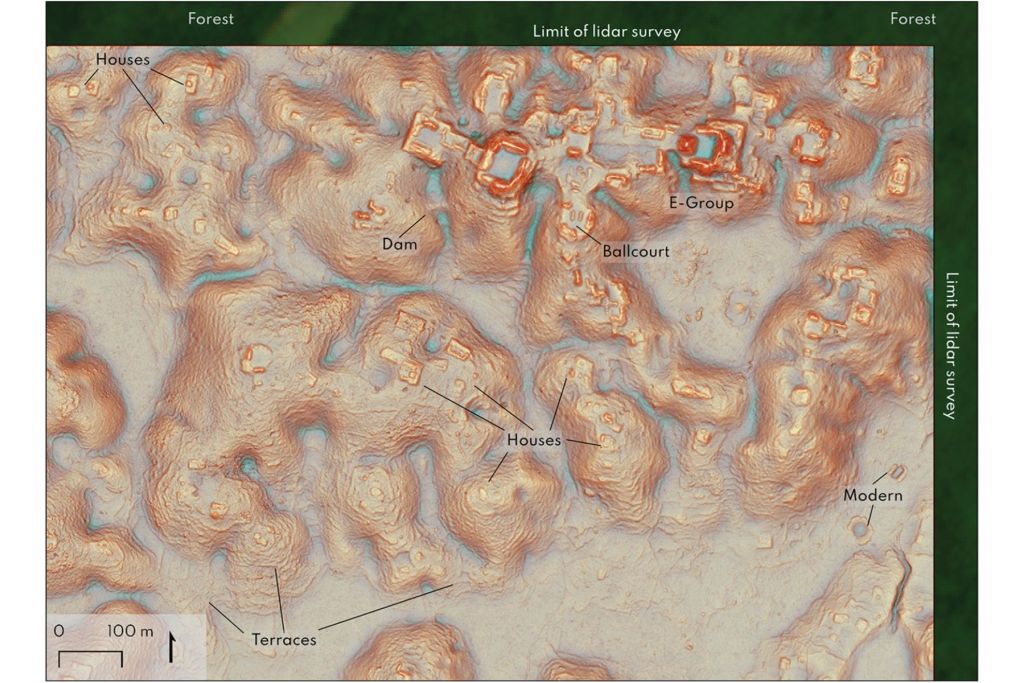1024x683 pixels.
Task: Click the horizontal 'Limit of lidar survey' text
Action: (607, 31)
